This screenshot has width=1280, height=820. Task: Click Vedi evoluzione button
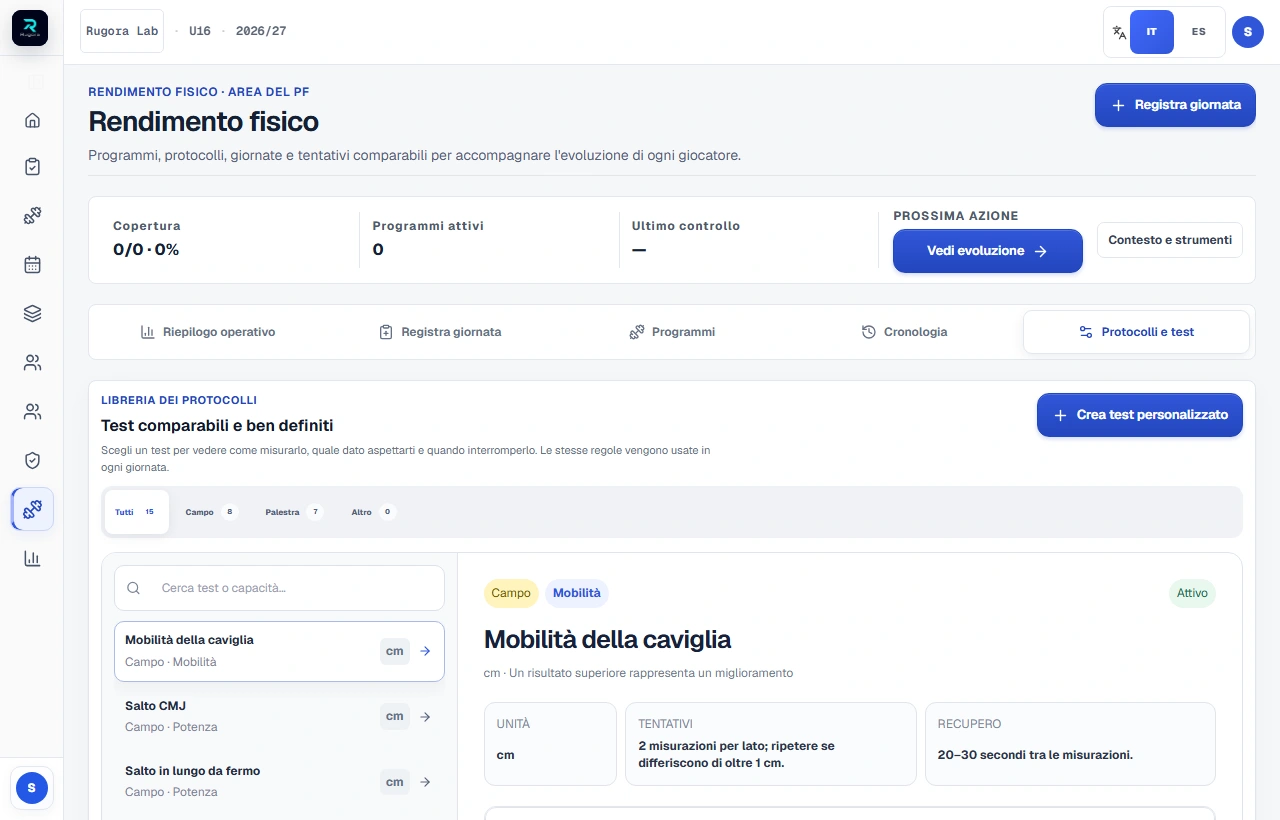(x=988, y=251)
